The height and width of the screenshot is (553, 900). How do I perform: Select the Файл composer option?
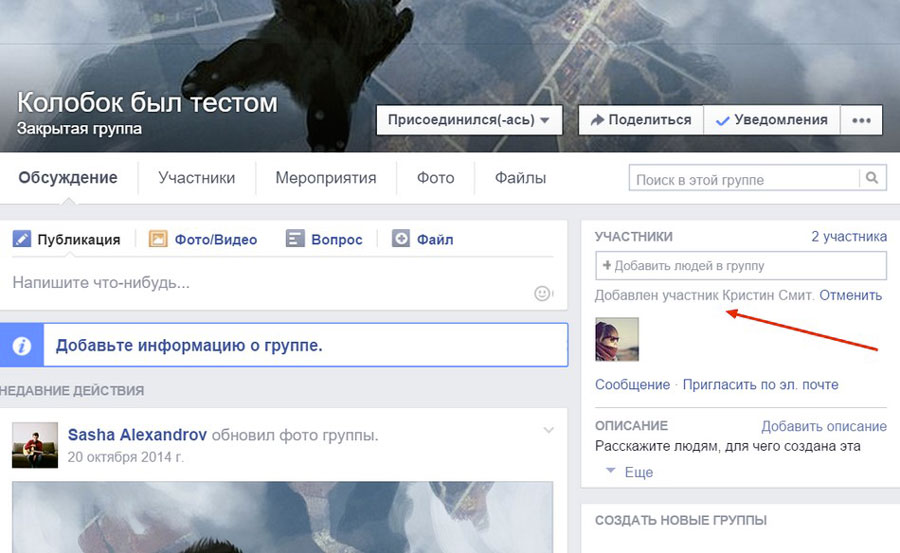[x=422, y=239]
